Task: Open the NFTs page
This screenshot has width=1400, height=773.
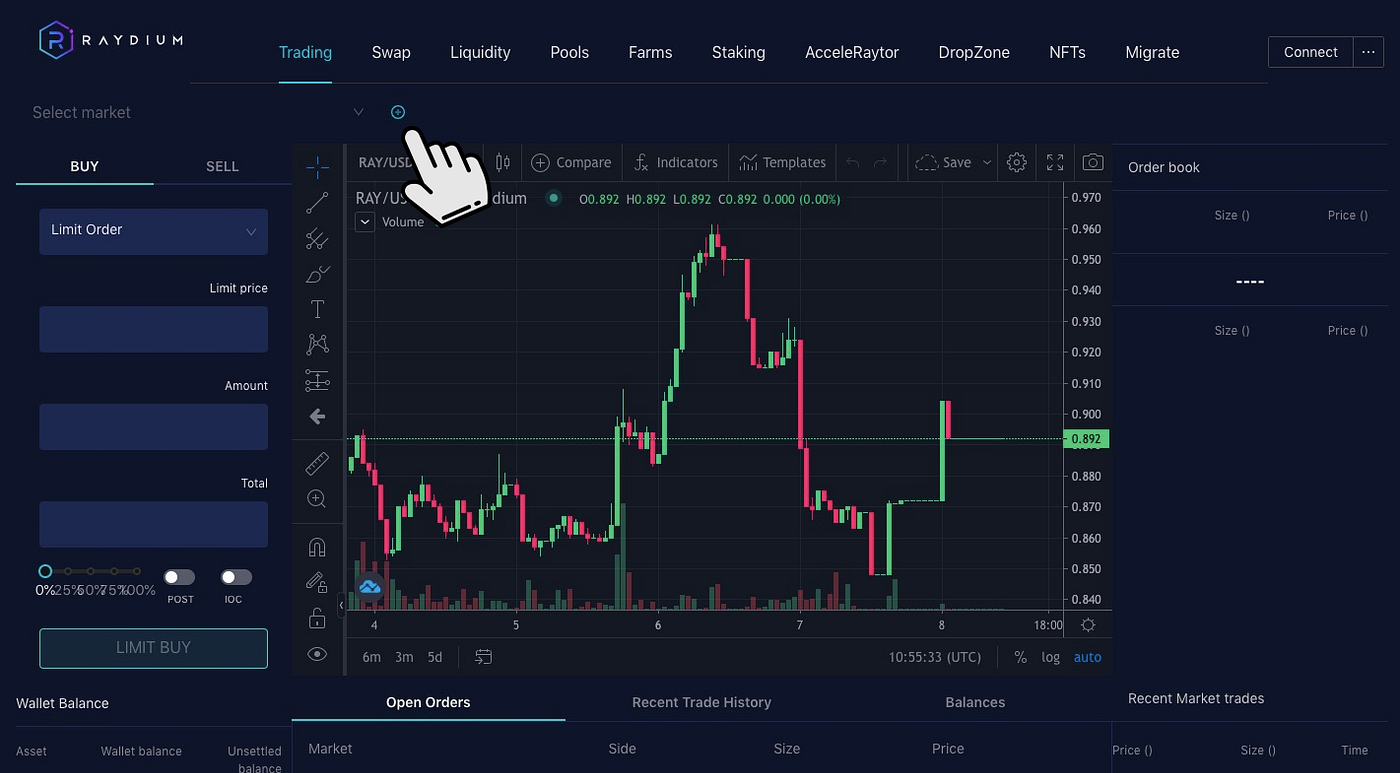Action: (1067, 52)
